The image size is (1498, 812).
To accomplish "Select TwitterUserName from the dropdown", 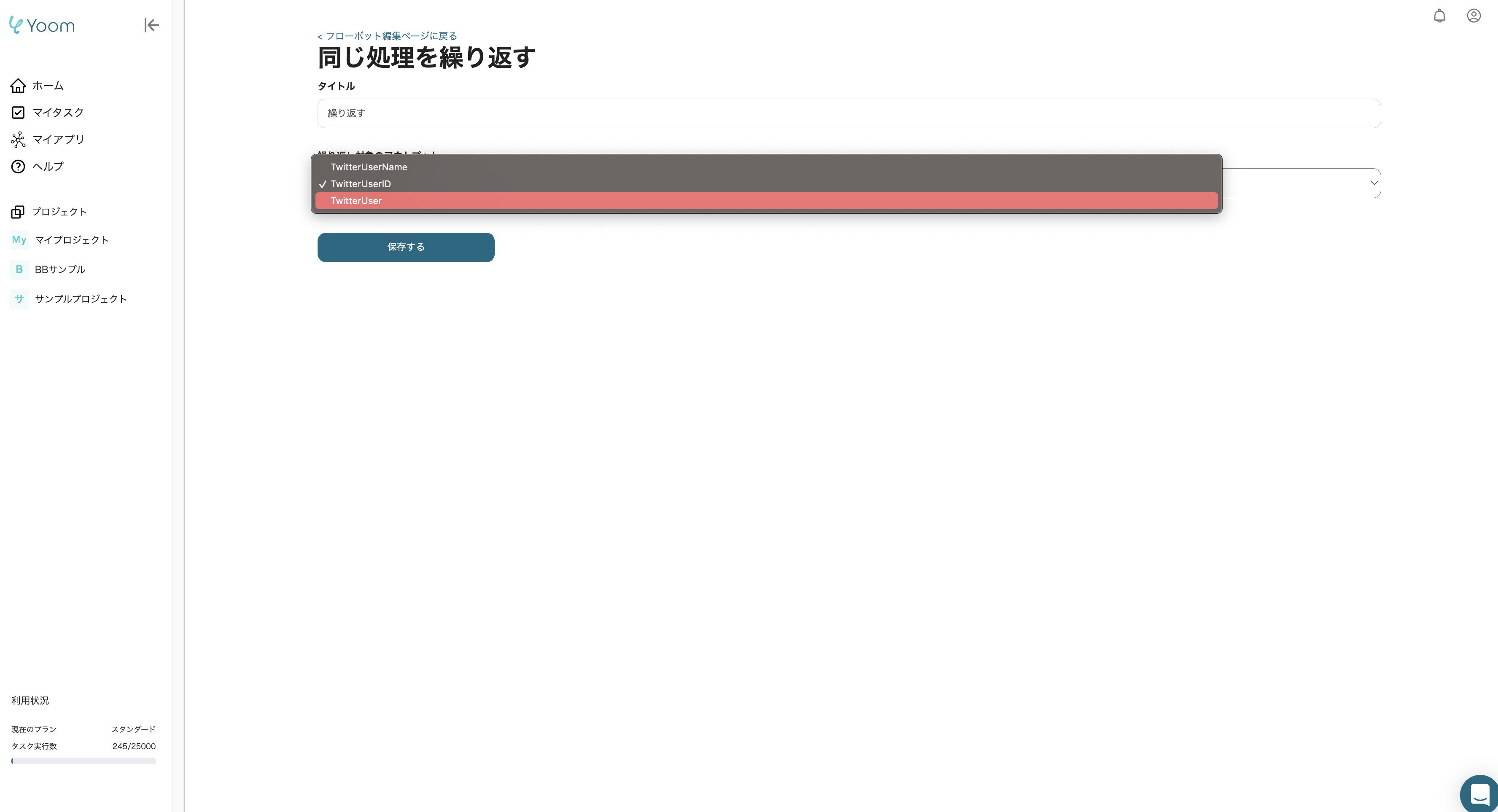I will tap(369, 167).
